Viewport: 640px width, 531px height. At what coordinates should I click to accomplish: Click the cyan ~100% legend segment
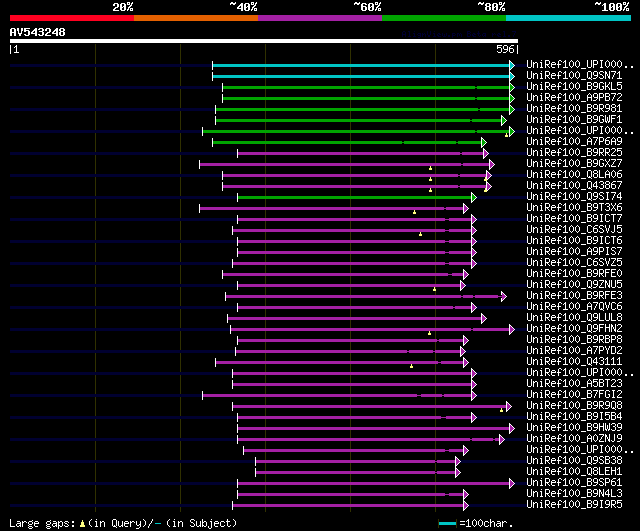(569, 18)
